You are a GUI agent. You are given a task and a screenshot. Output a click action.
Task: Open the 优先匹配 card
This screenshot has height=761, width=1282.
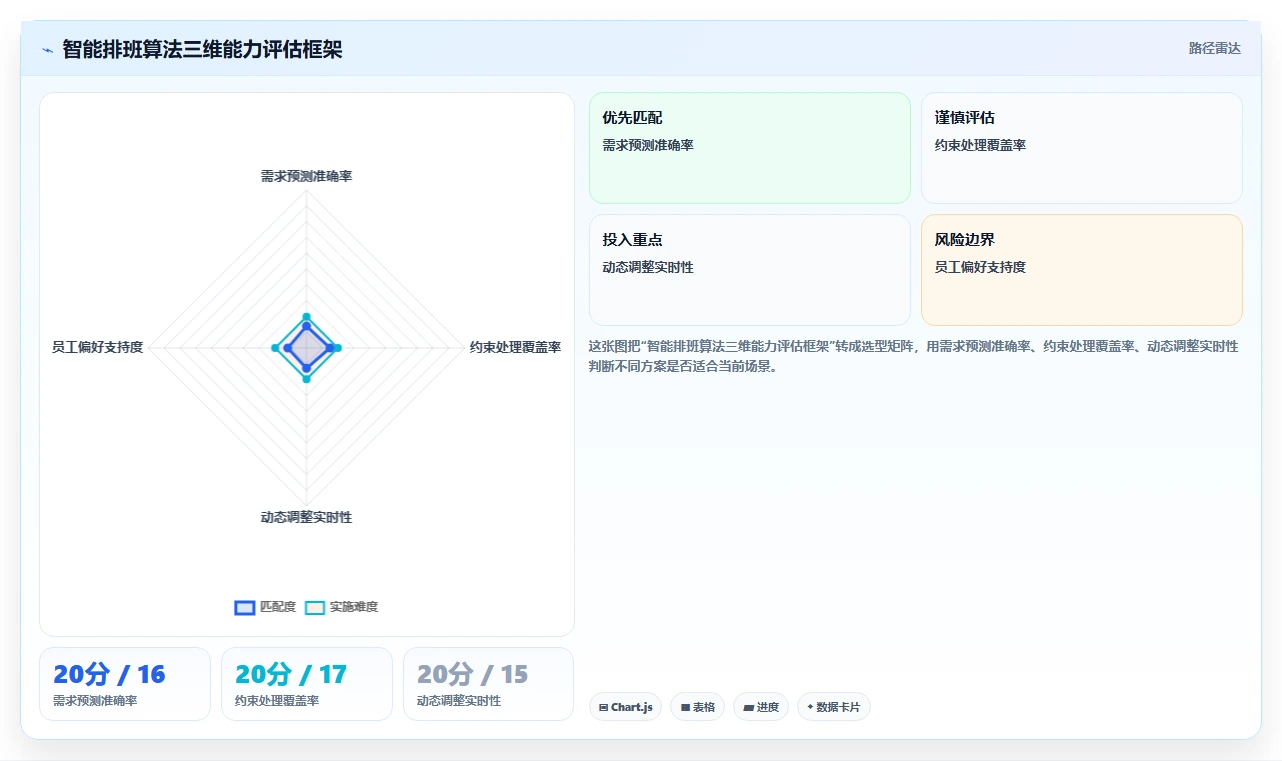point(750,148)
